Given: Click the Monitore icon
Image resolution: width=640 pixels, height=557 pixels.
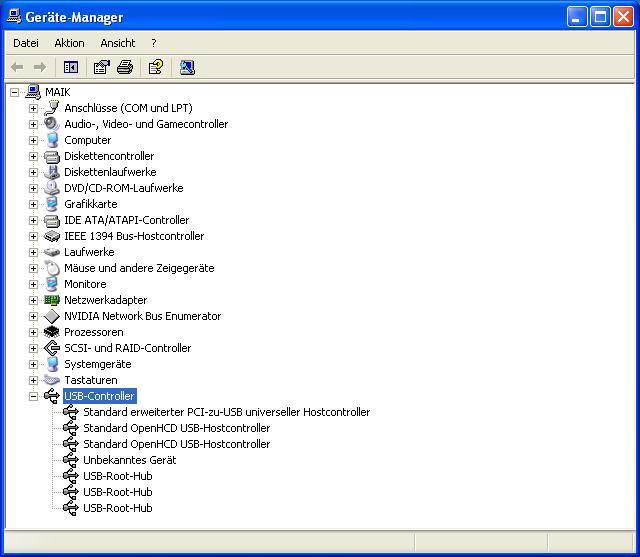Looking at the screenshot, I should [x=52, y=284].
